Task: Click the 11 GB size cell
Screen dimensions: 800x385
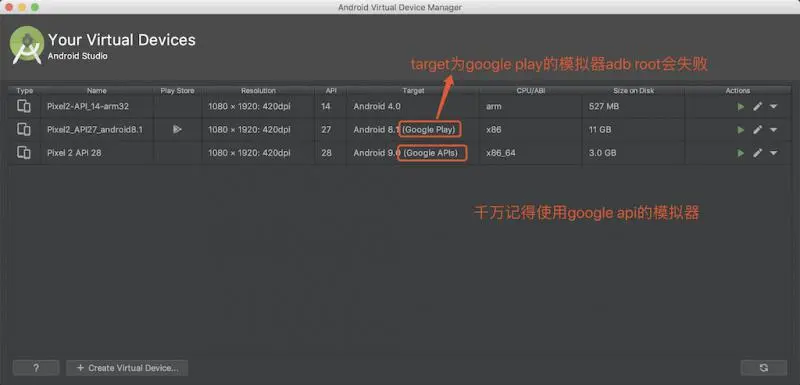Action: point(634,130)
